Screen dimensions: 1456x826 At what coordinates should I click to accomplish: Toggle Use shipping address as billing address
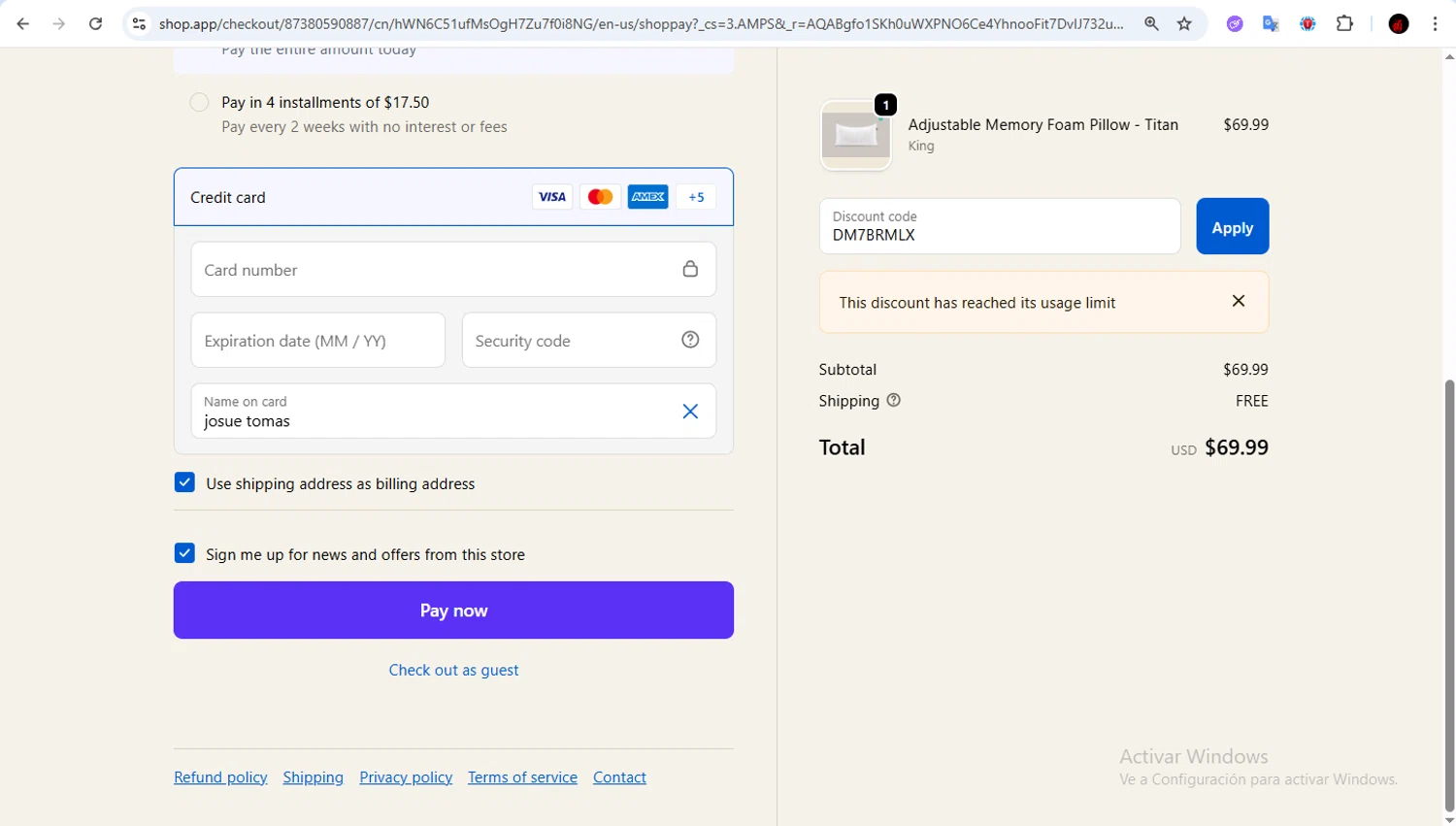click(x=184, y=482)
